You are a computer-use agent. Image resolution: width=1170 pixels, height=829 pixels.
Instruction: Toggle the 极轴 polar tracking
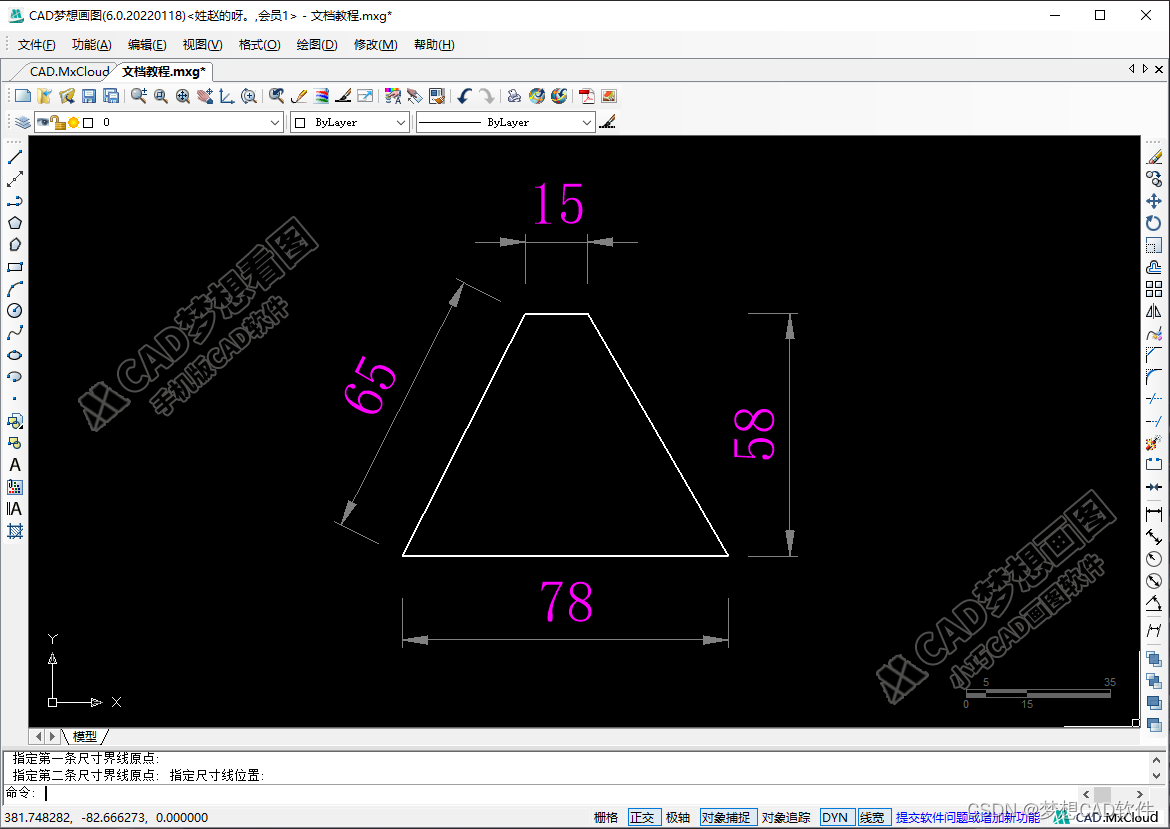point(678,817)
